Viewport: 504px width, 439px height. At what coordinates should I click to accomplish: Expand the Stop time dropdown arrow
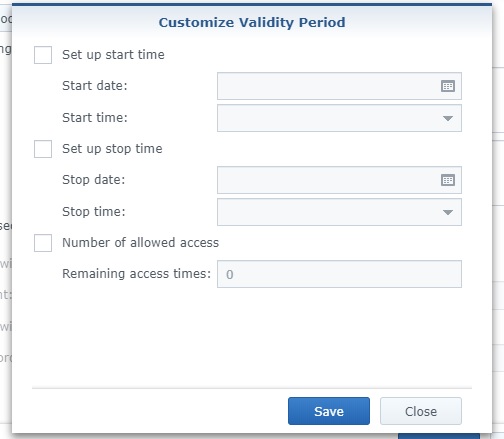[448, 212]
